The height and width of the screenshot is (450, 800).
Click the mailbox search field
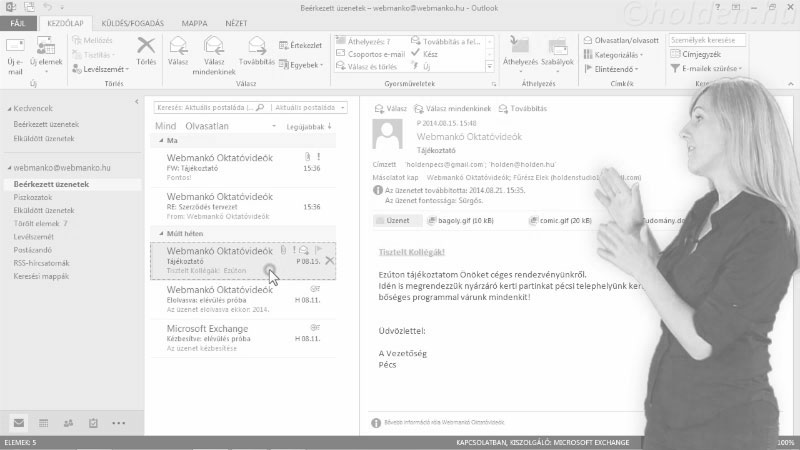(210, 105)
